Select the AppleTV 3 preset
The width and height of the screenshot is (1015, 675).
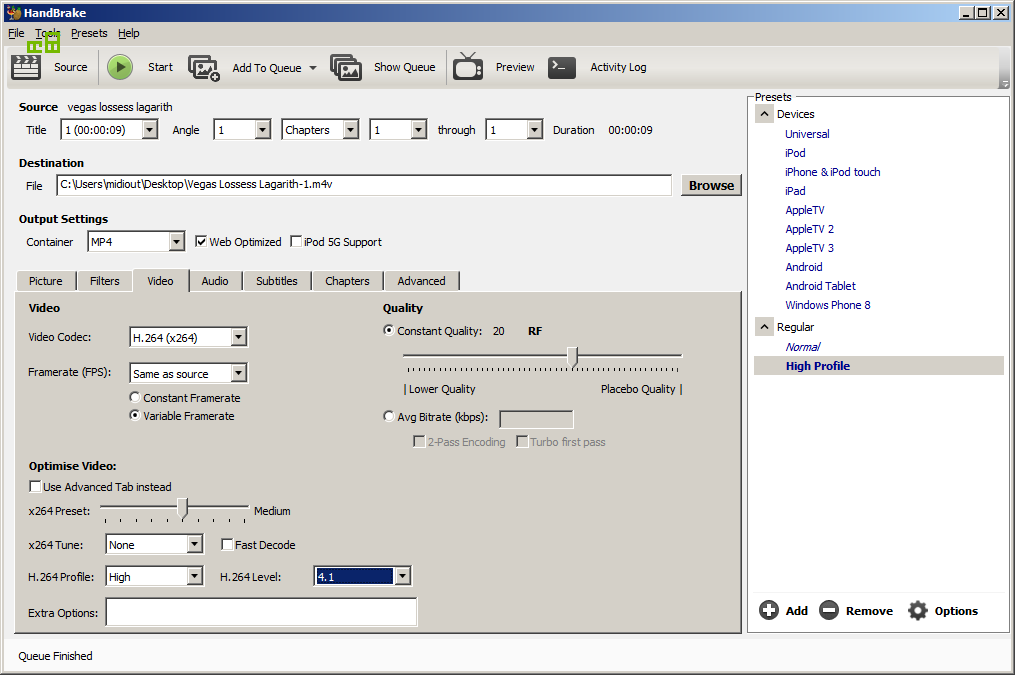[809, 248]
